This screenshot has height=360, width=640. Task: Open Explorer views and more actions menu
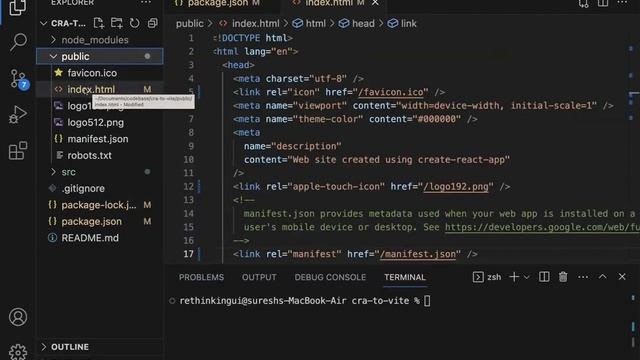[146, 3]
